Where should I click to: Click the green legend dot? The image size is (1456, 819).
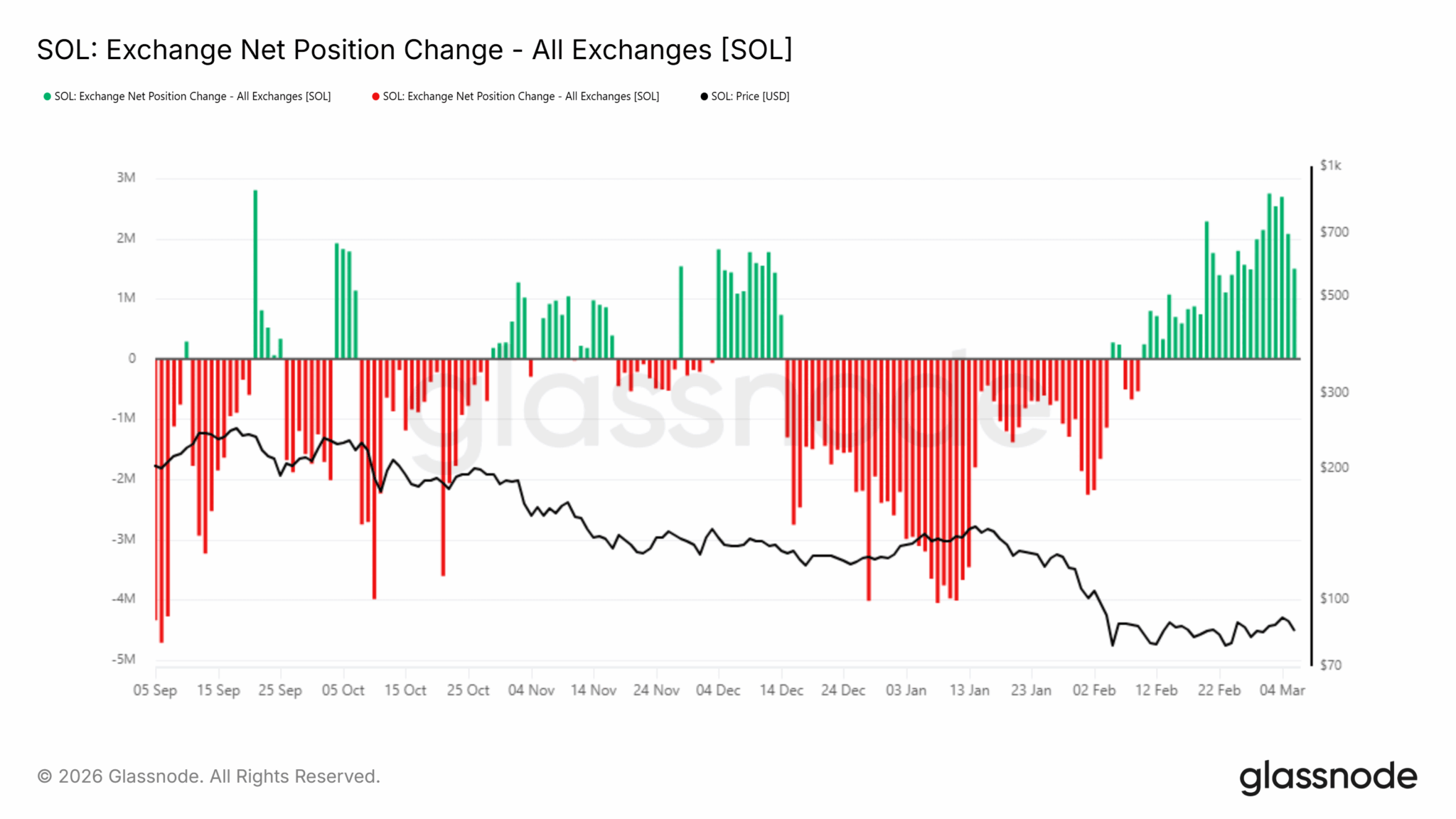click(48, 97)
